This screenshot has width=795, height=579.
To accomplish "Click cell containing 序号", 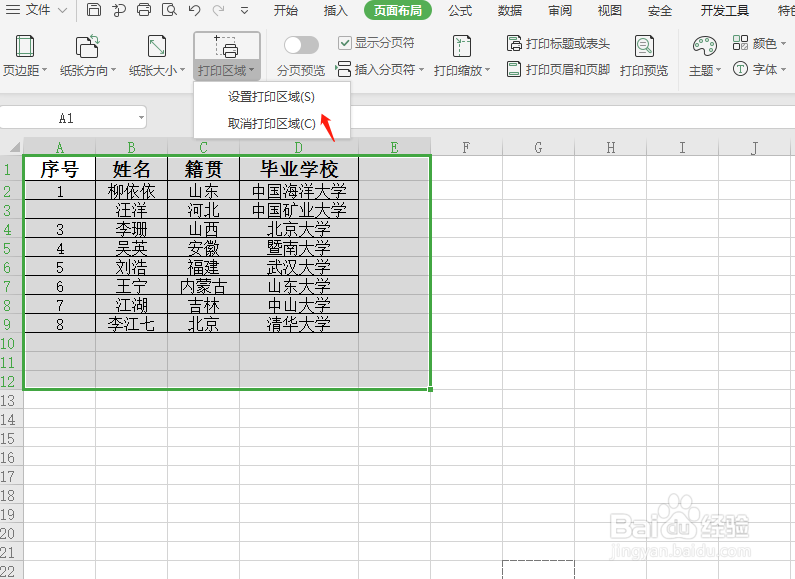I will point(60,169).
